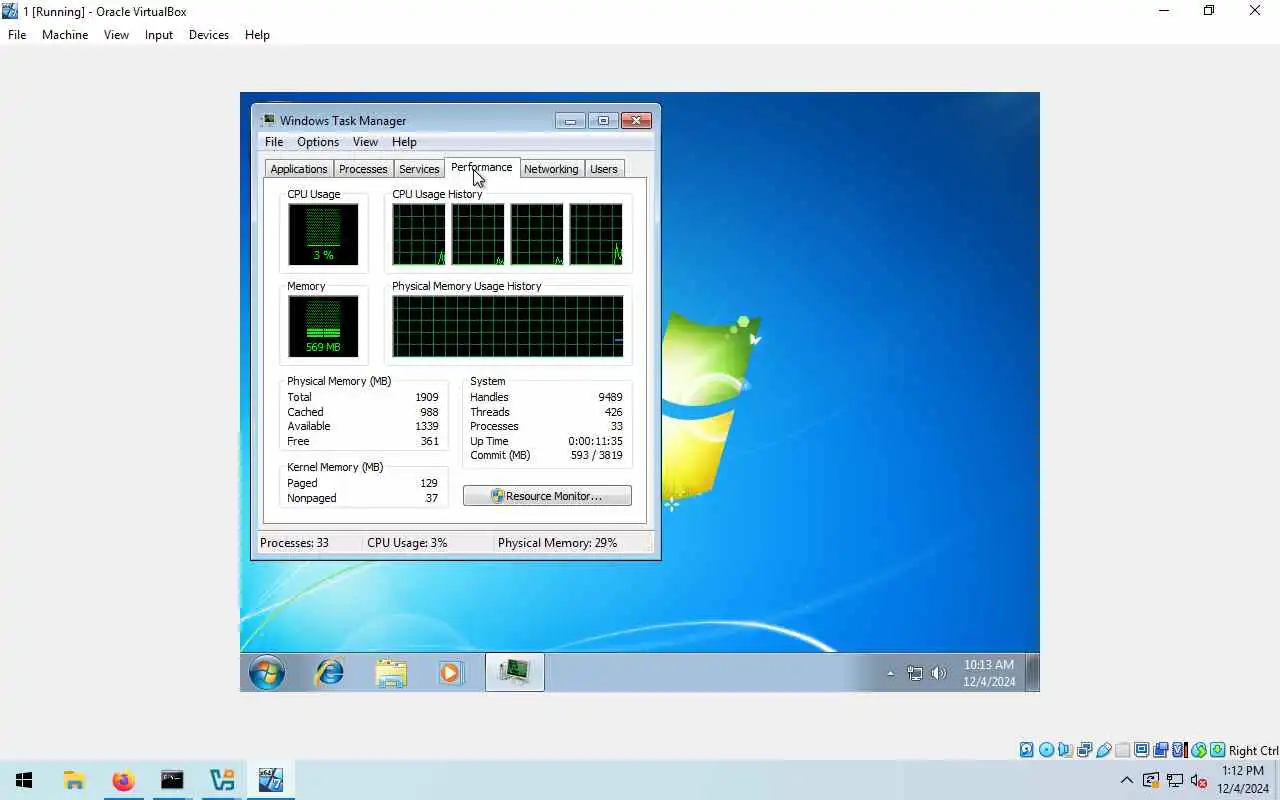Switch to the Processes tab
Viewport: 1280px width, 800px height.
(363, 169)
